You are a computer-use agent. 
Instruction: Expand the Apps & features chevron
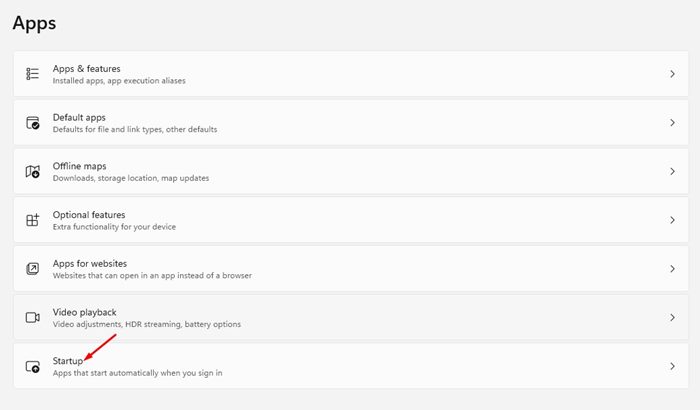click(x=672, y=74)
